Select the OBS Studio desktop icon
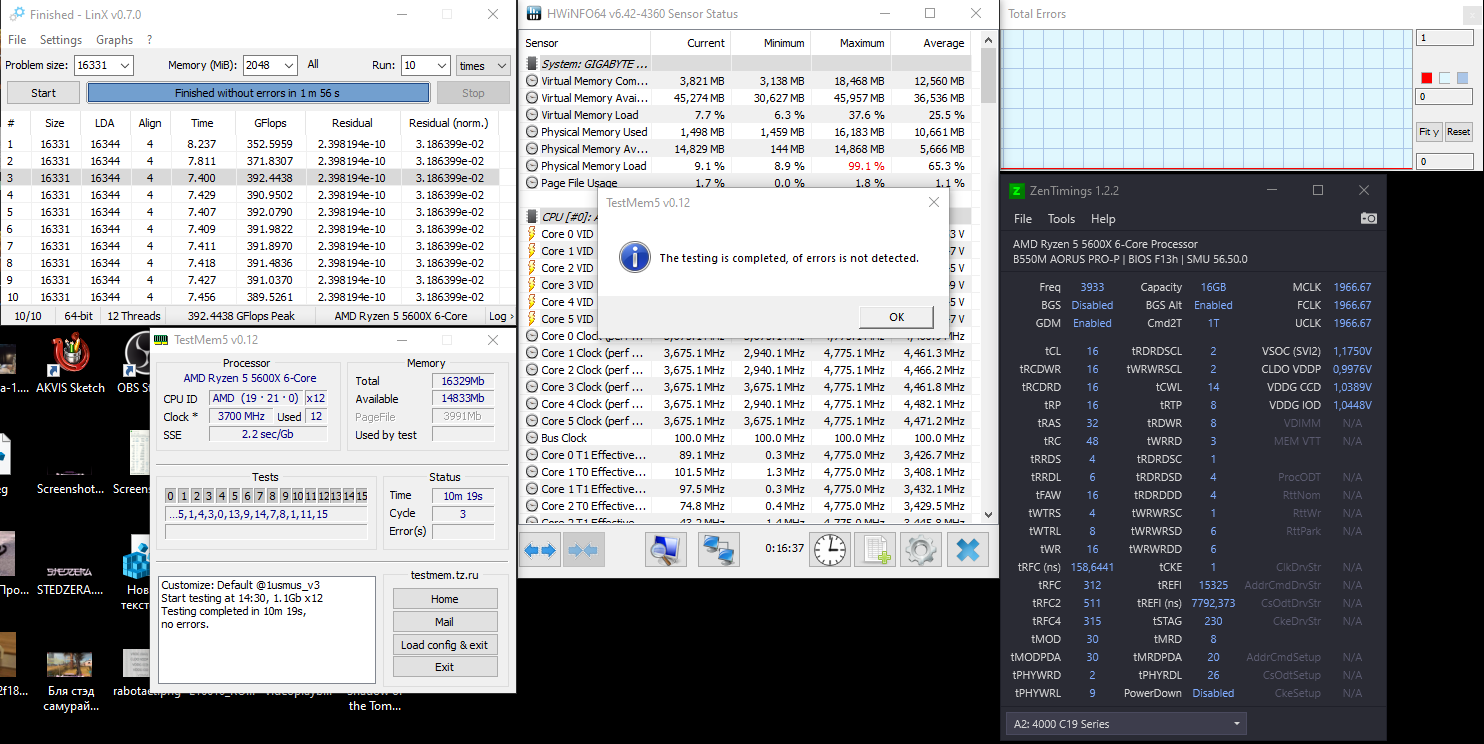Image resolution: width=1484 pixels, height=744 pixels. coord(136,365)
